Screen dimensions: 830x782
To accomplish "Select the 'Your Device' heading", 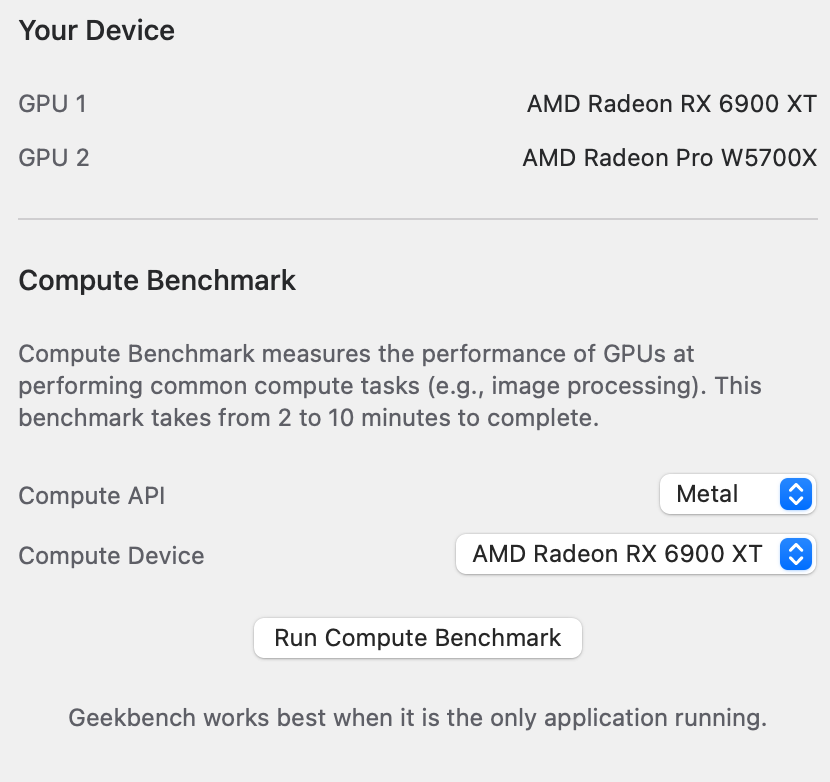I will point(97,31).
